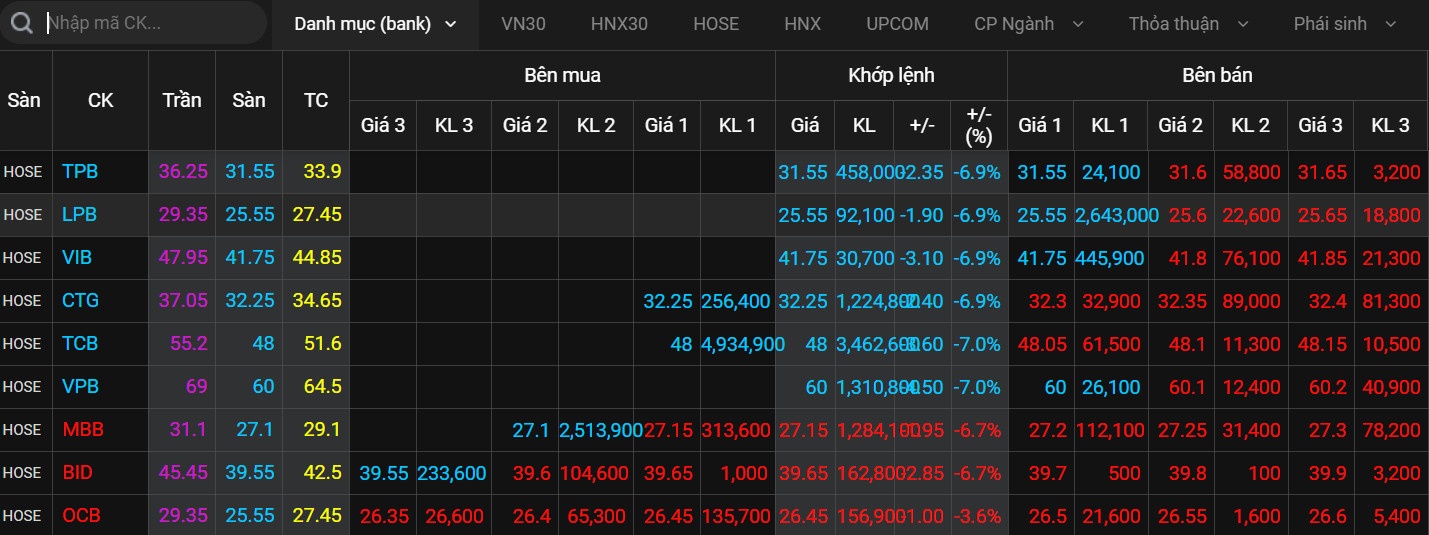Viewport: 1429px width, 535px height.
Task: Select the MBB stock symbol
Action: pos(81,430)
